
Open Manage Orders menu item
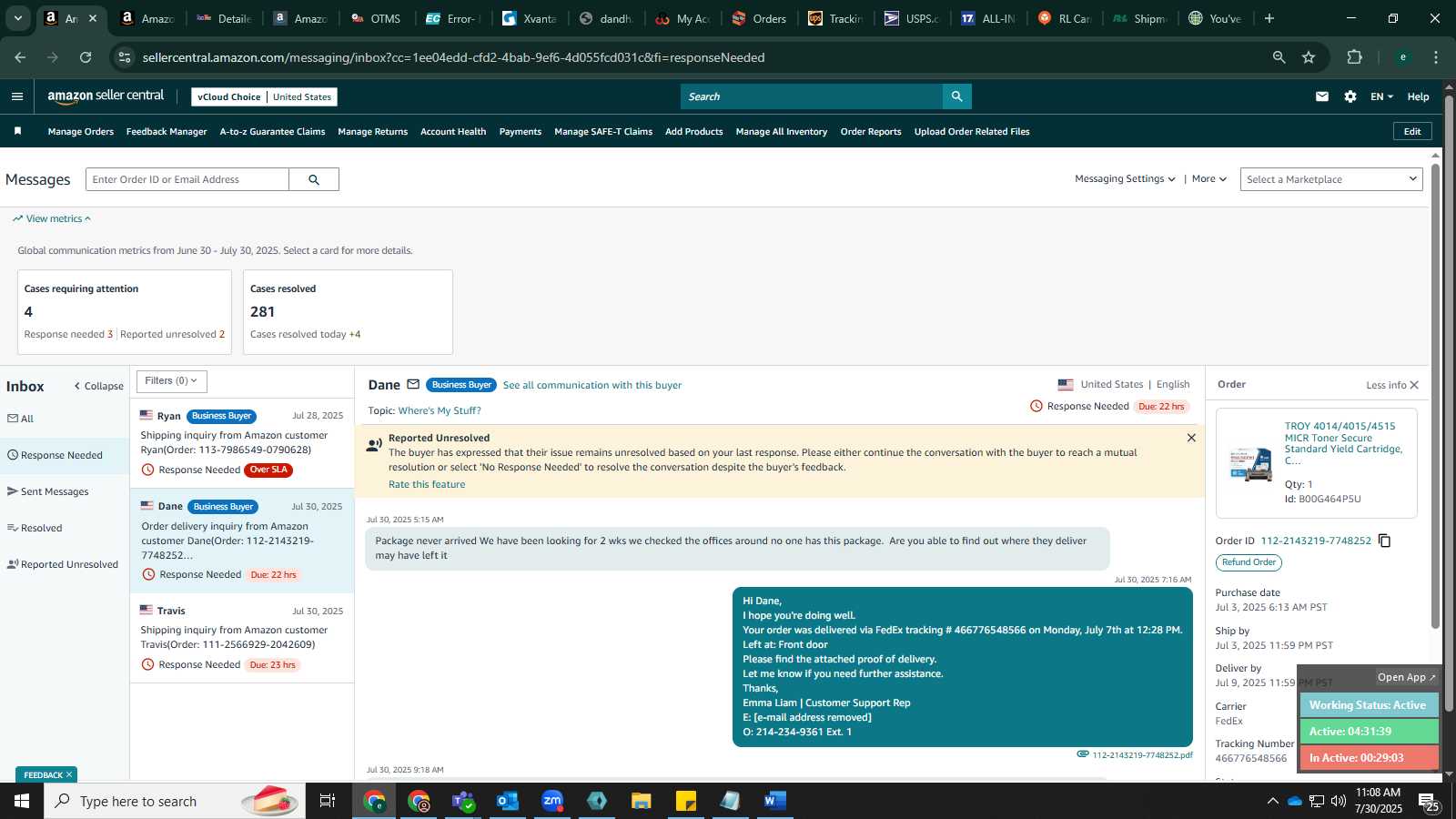81,132
